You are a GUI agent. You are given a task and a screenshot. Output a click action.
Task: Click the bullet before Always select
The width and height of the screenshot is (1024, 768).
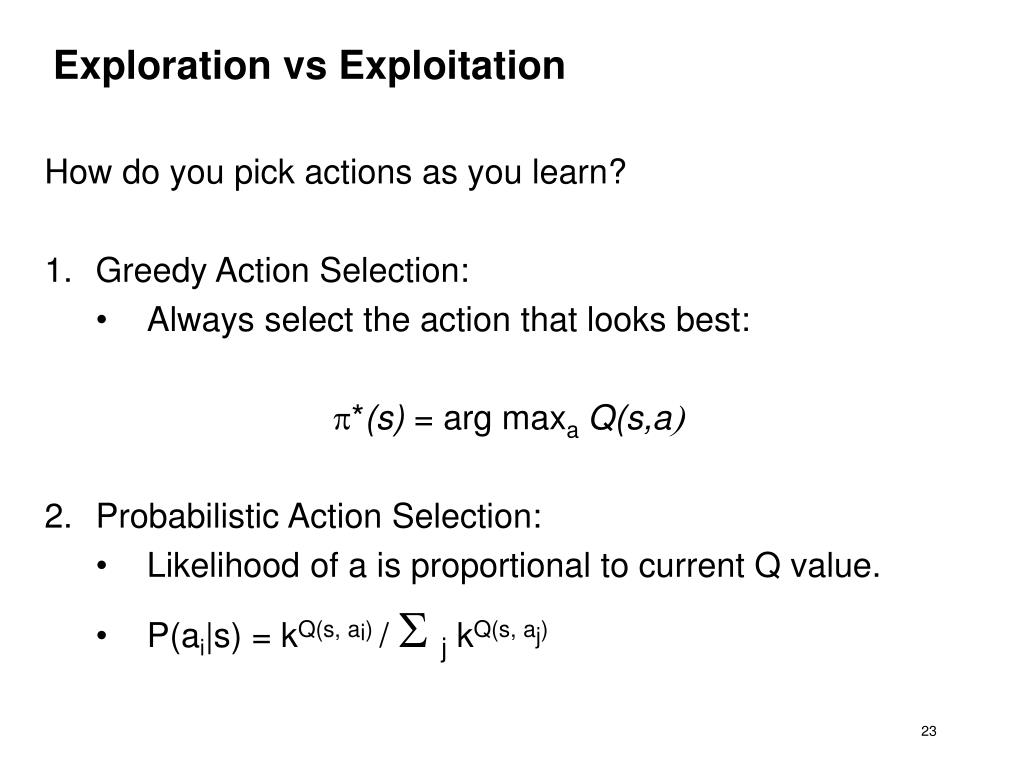click(x=101, y=321)
